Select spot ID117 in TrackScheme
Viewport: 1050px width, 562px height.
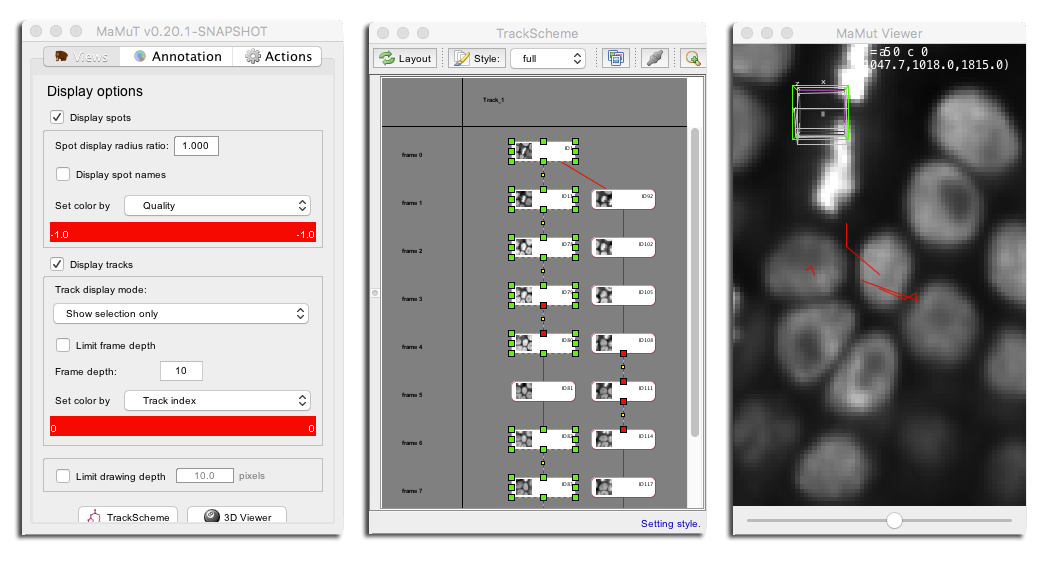pos(623,487)
